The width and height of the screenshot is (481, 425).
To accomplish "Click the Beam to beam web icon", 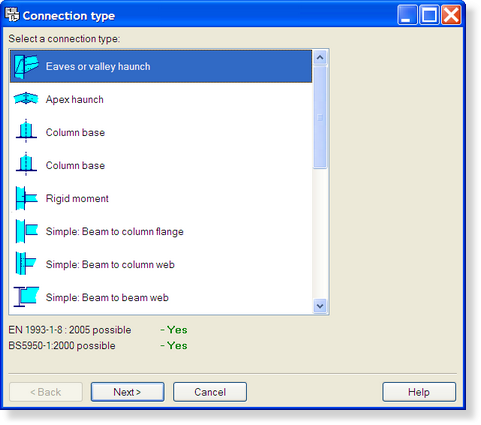I will point(26,296).
